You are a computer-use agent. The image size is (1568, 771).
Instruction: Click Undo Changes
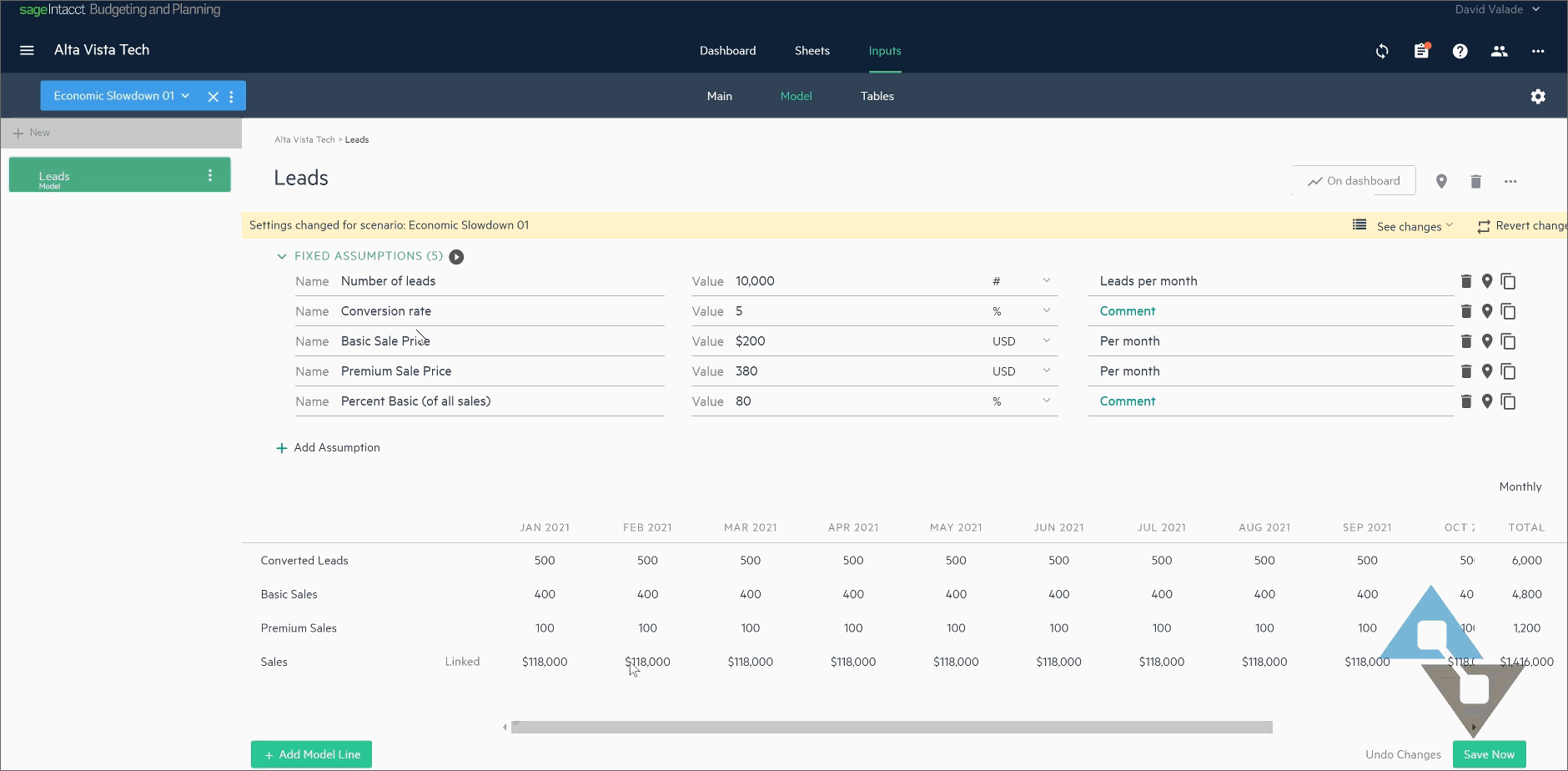click(x=1403, y=754)
